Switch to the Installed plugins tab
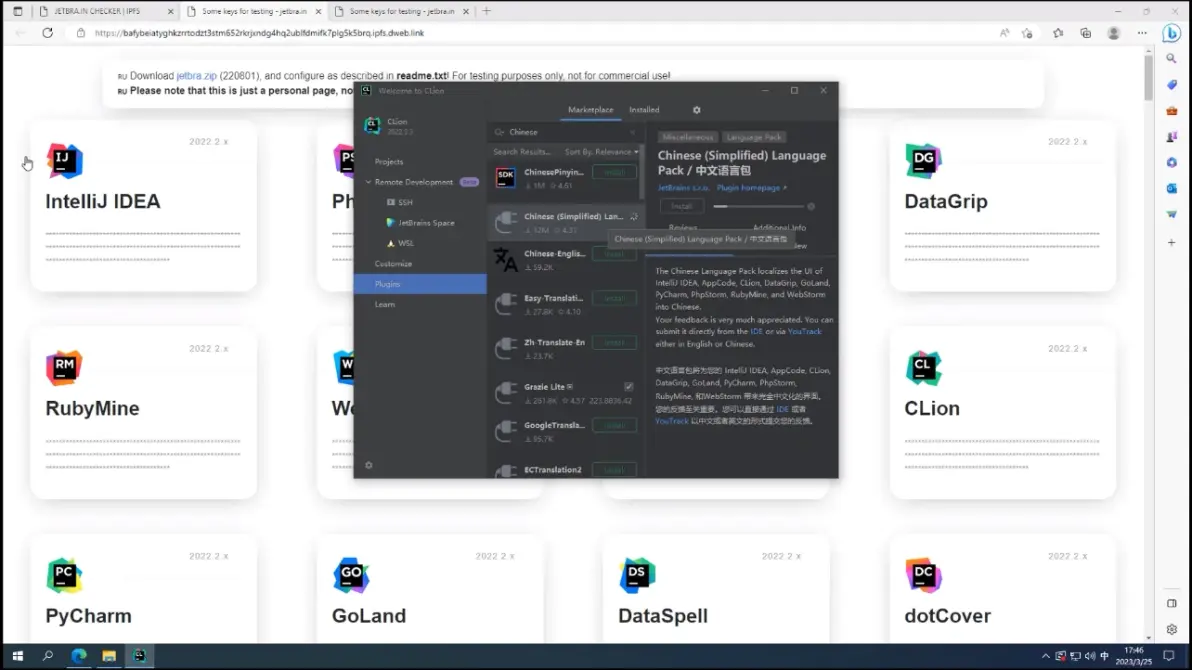 tap(644, 110)
